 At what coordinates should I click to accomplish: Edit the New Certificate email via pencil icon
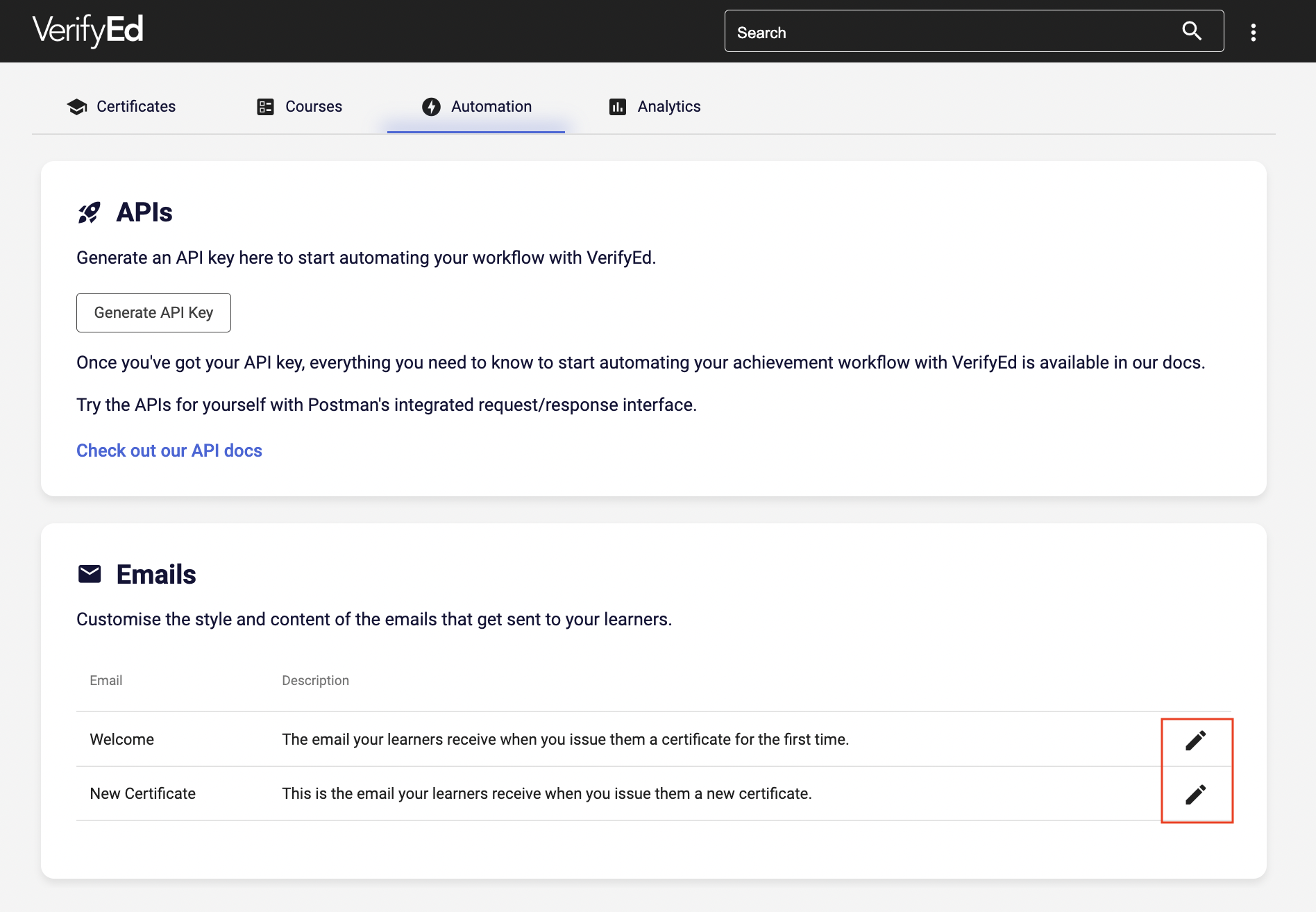pyautogui.click(x=1196, y=793)
